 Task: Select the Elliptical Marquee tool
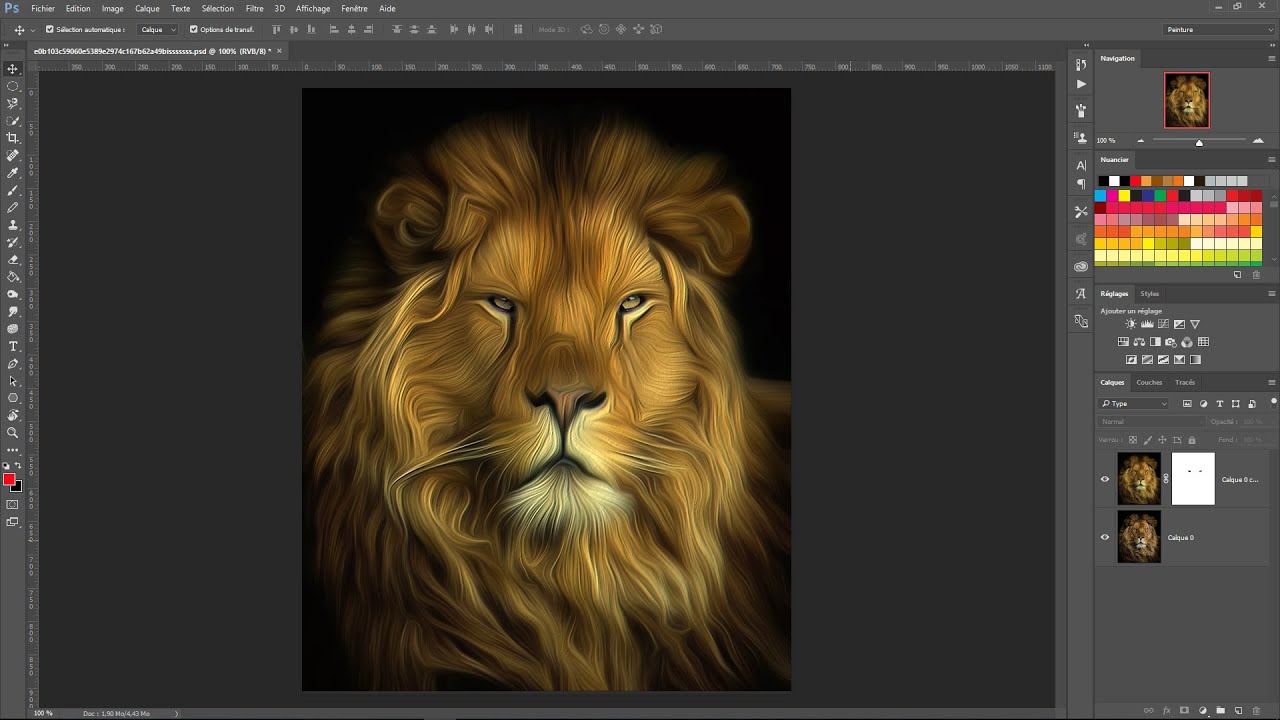13,86
